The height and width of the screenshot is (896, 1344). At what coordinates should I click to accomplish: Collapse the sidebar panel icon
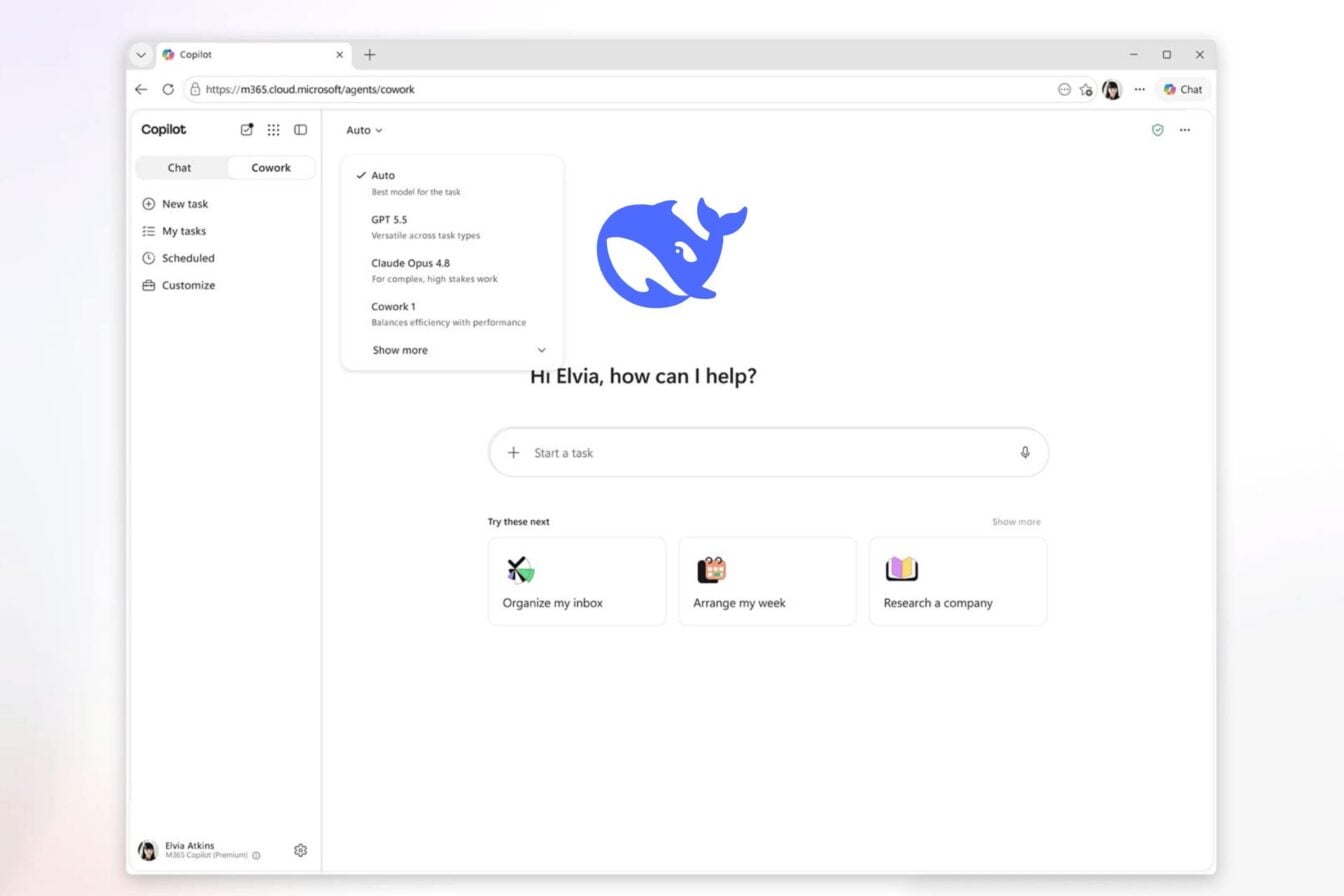pos(300,129)
